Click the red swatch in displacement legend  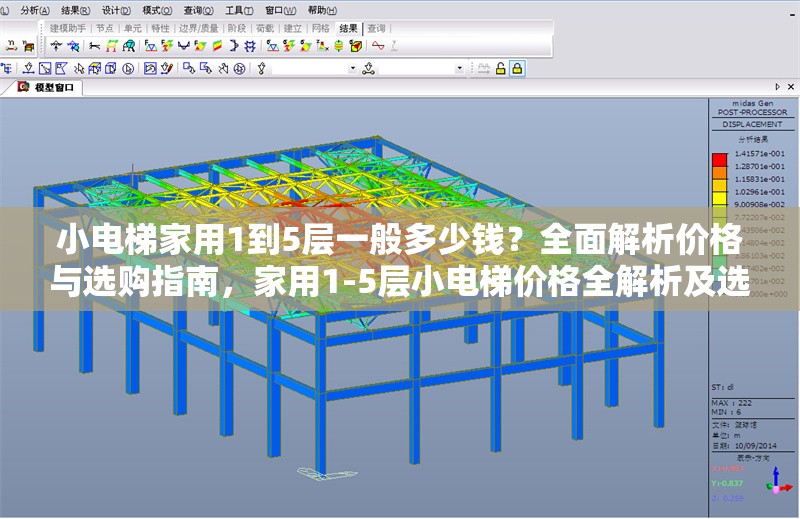[719, 158]
